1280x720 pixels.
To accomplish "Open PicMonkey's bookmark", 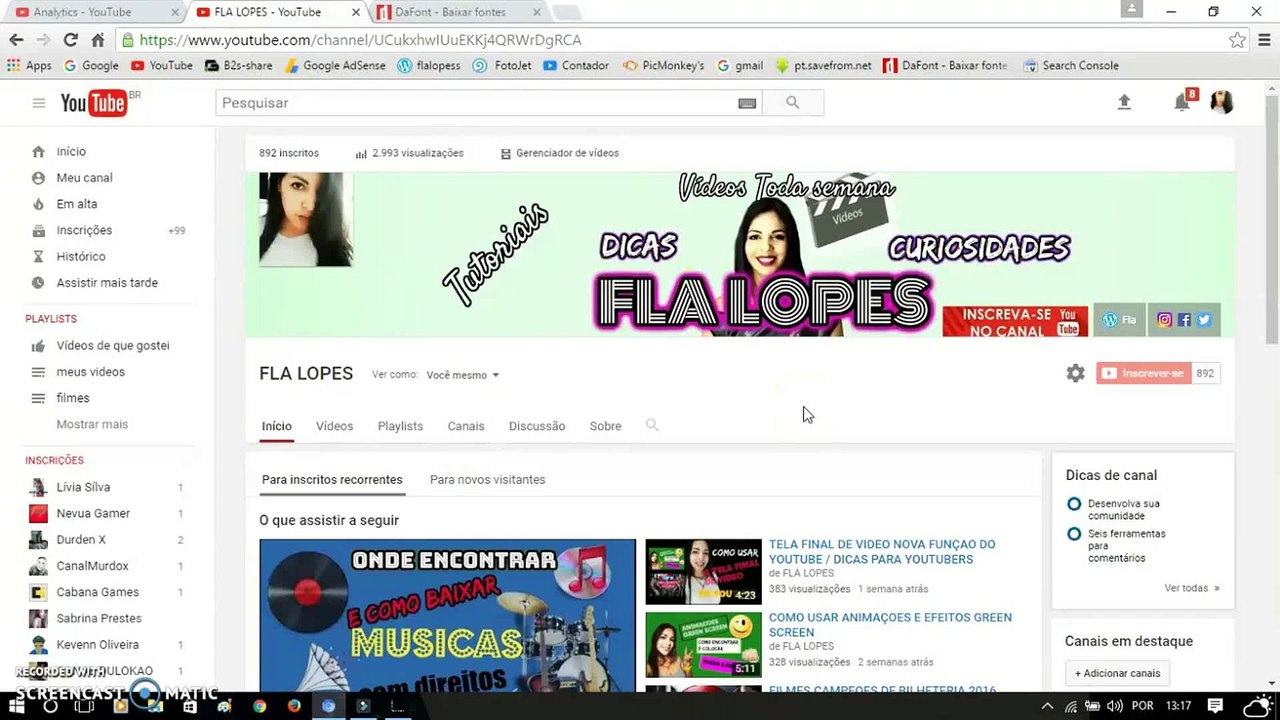I will click(x=663, y=66).
